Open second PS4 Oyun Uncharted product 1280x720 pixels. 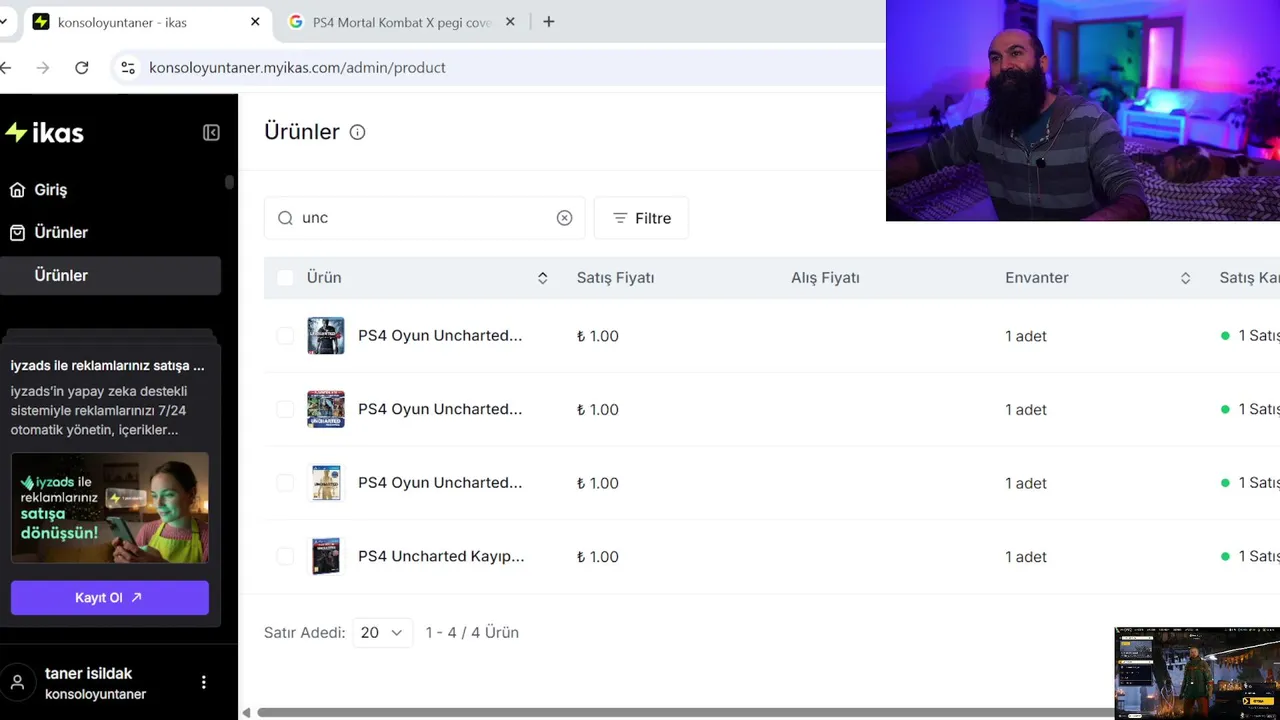(x=440, y=409)
